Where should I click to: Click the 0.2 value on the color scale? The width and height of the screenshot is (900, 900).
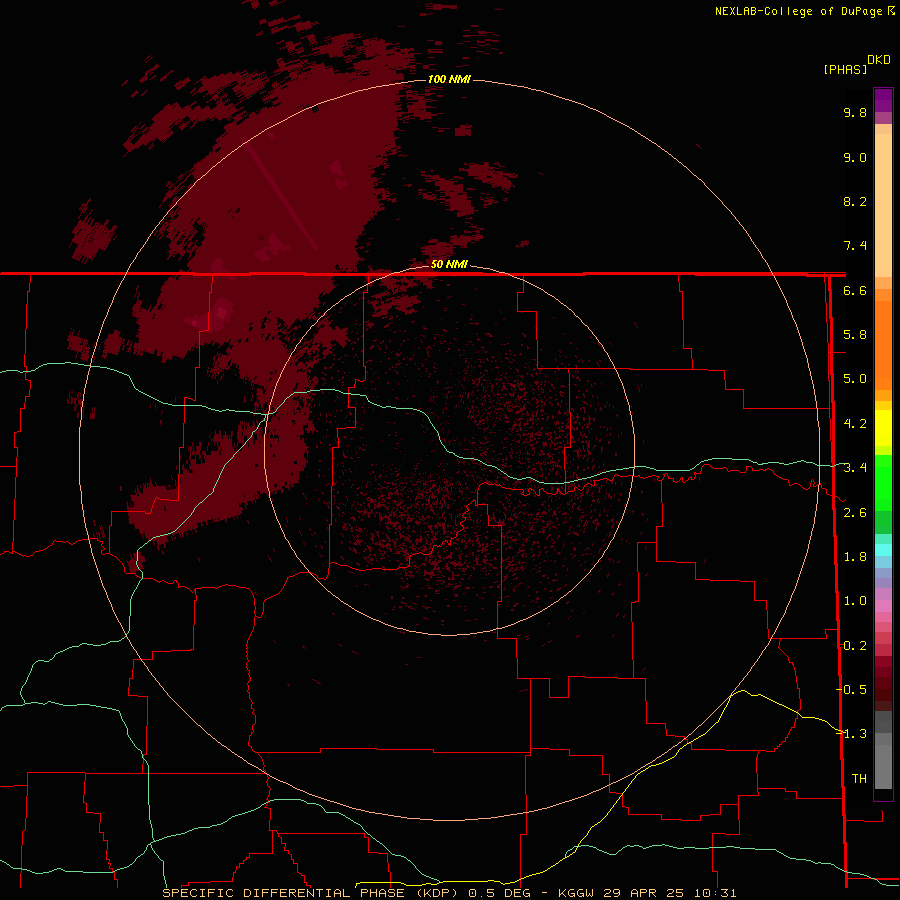tap(855, 646)
